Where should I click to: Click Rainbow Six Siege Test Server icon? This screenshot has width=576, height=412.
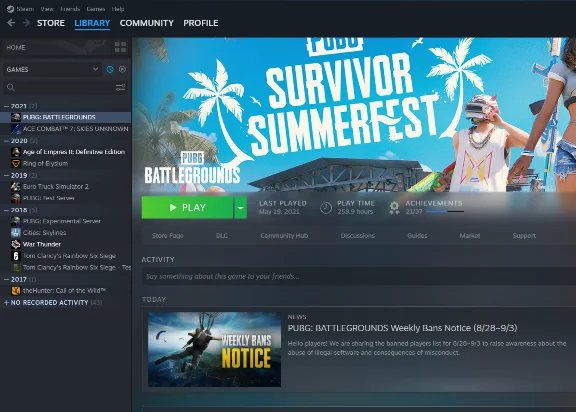pyautogui.click(x=16, y=267)
